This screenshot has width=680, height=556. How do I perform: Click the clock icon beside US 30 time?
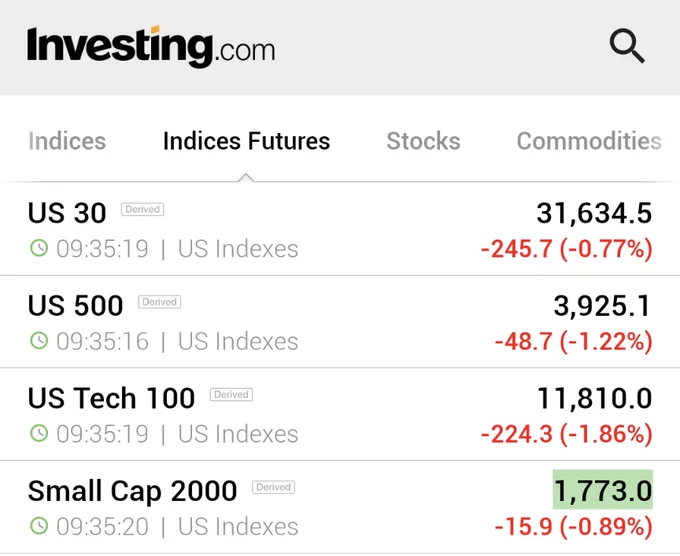coord(39,248)
